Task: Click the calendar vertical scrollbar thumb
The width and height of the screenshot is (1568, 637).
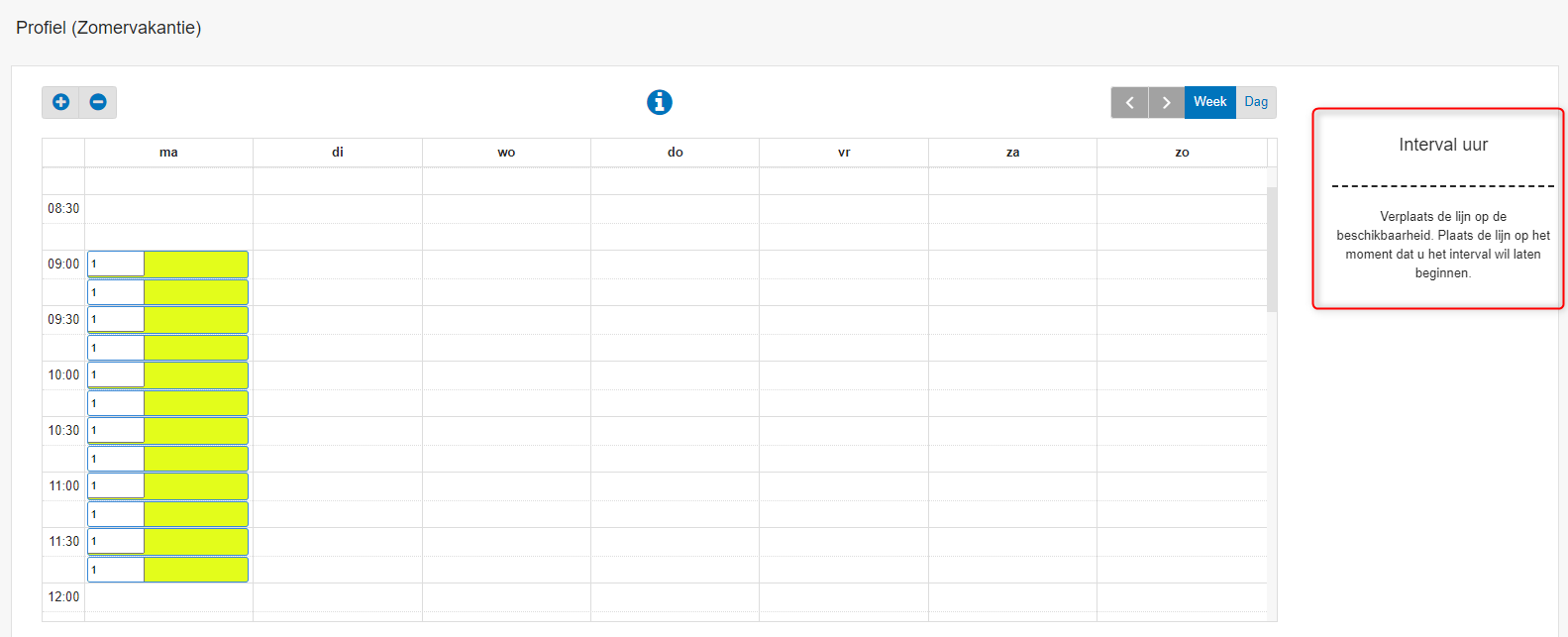Action: pos(1272,248)
